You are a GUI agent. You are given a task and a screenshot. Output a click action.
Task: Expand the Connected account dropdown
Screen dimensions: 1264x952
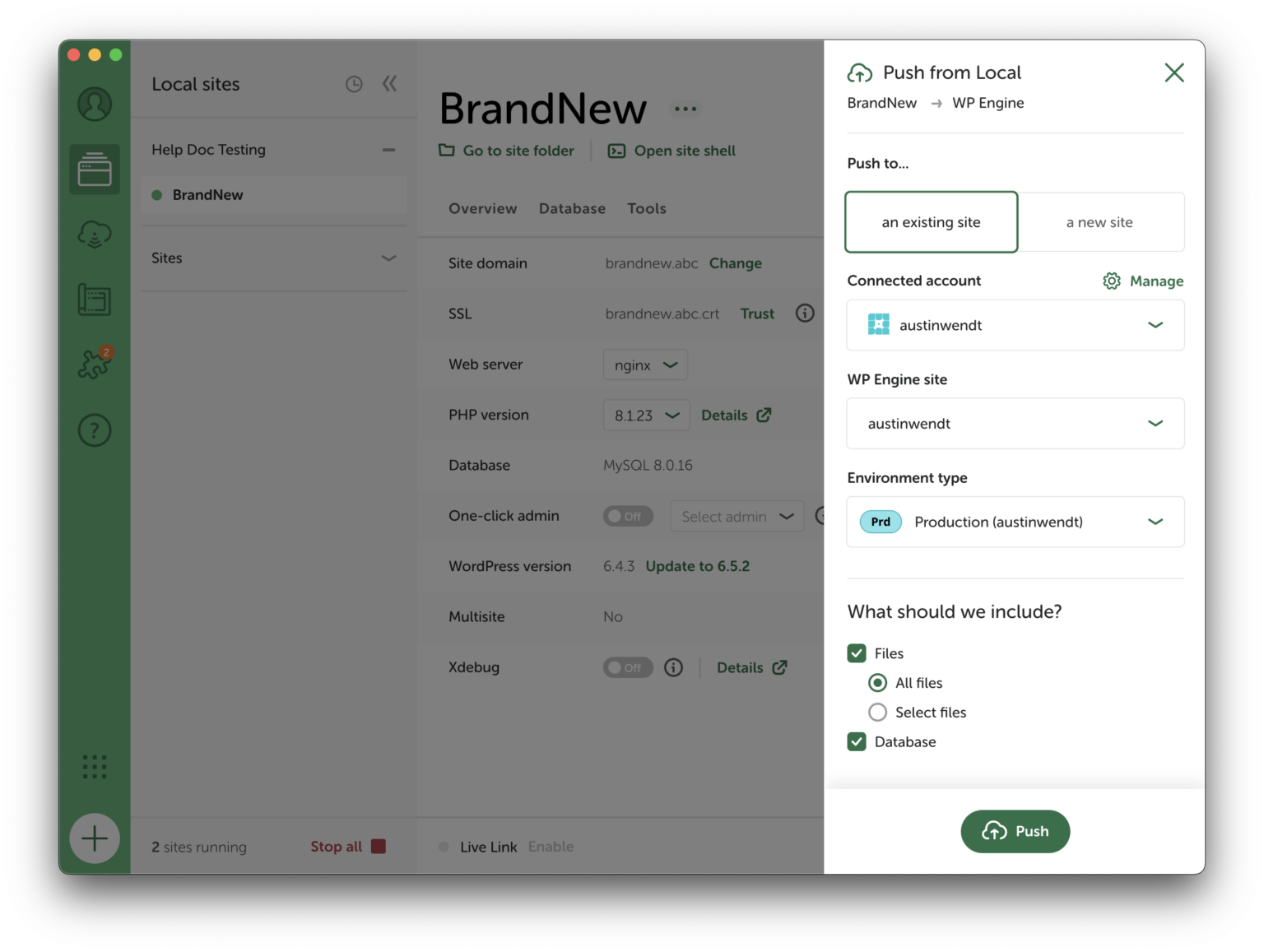click(1015, 325)
